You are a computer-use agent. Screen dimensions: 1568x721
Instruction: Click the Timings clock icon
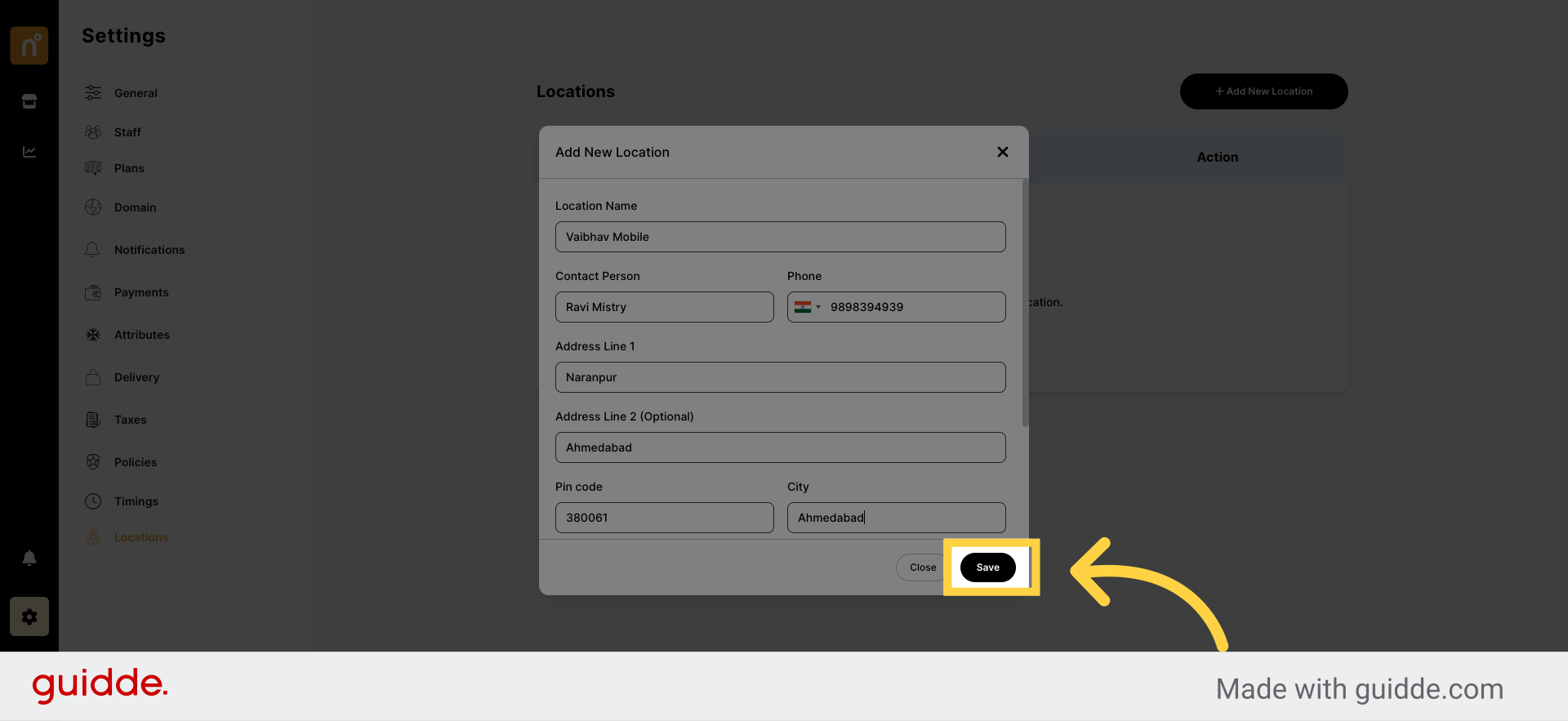[x=93, y=501]
